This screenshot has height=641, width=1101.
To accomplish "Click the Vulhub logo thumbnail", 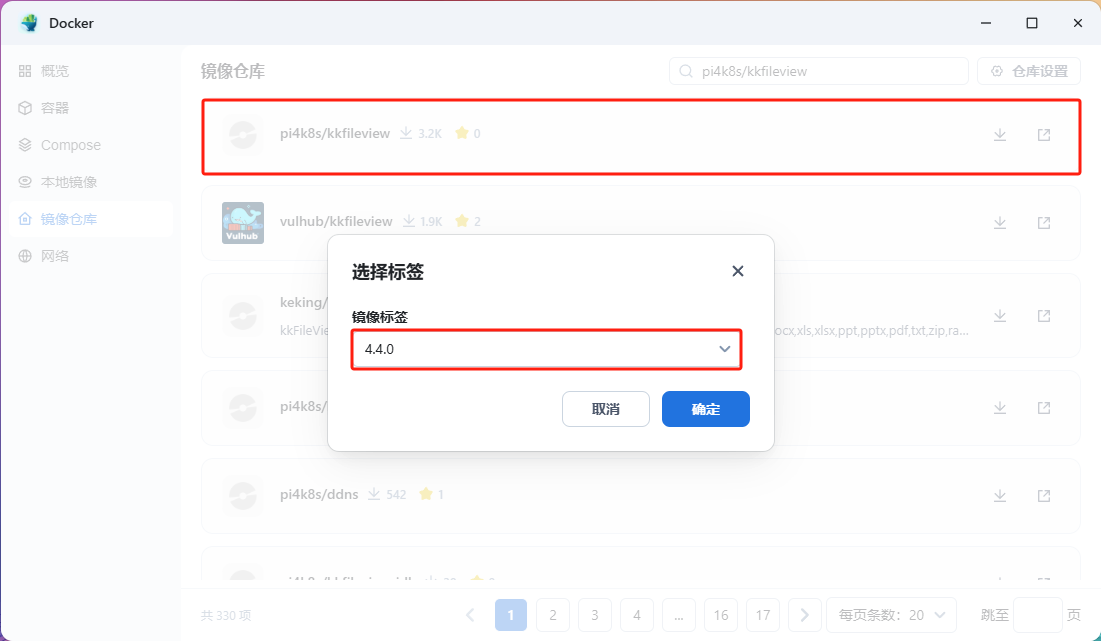I will pyautogui.click(x=243, y=223).
